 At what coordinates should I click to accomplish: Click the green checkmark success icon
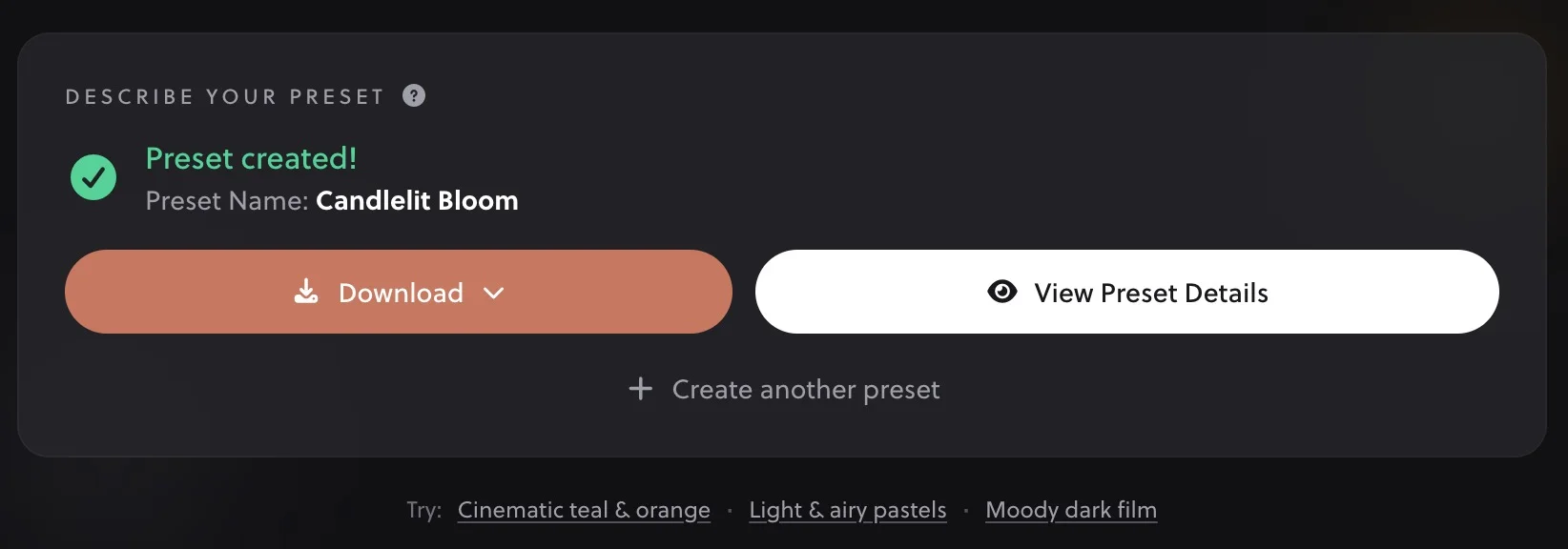tap(93, 177)
